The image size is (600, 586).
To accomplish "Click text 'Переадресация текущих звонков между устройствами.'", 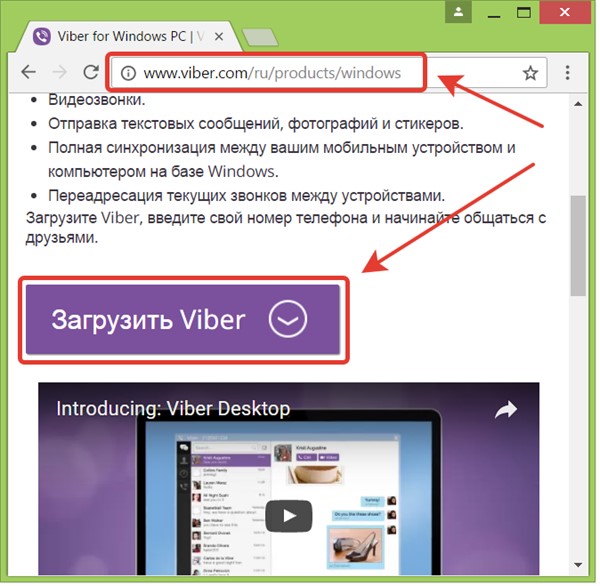I will pyautogui.click(x=246, y=196).
